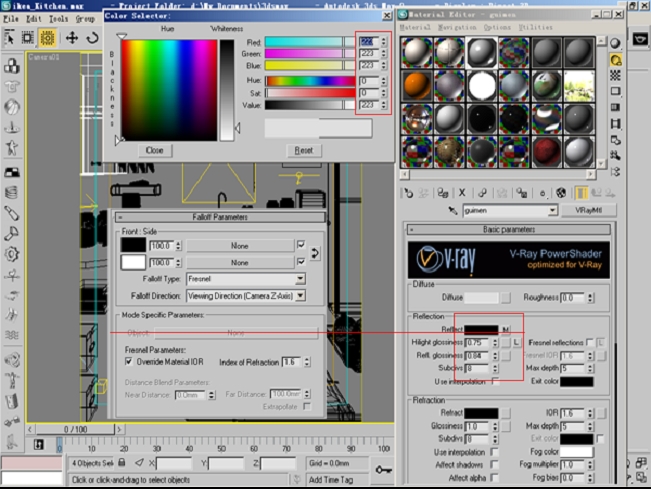Enable the Fresnel reflections checkbox
This screenshot has height=489, width=651.
[x=590, y=342]
